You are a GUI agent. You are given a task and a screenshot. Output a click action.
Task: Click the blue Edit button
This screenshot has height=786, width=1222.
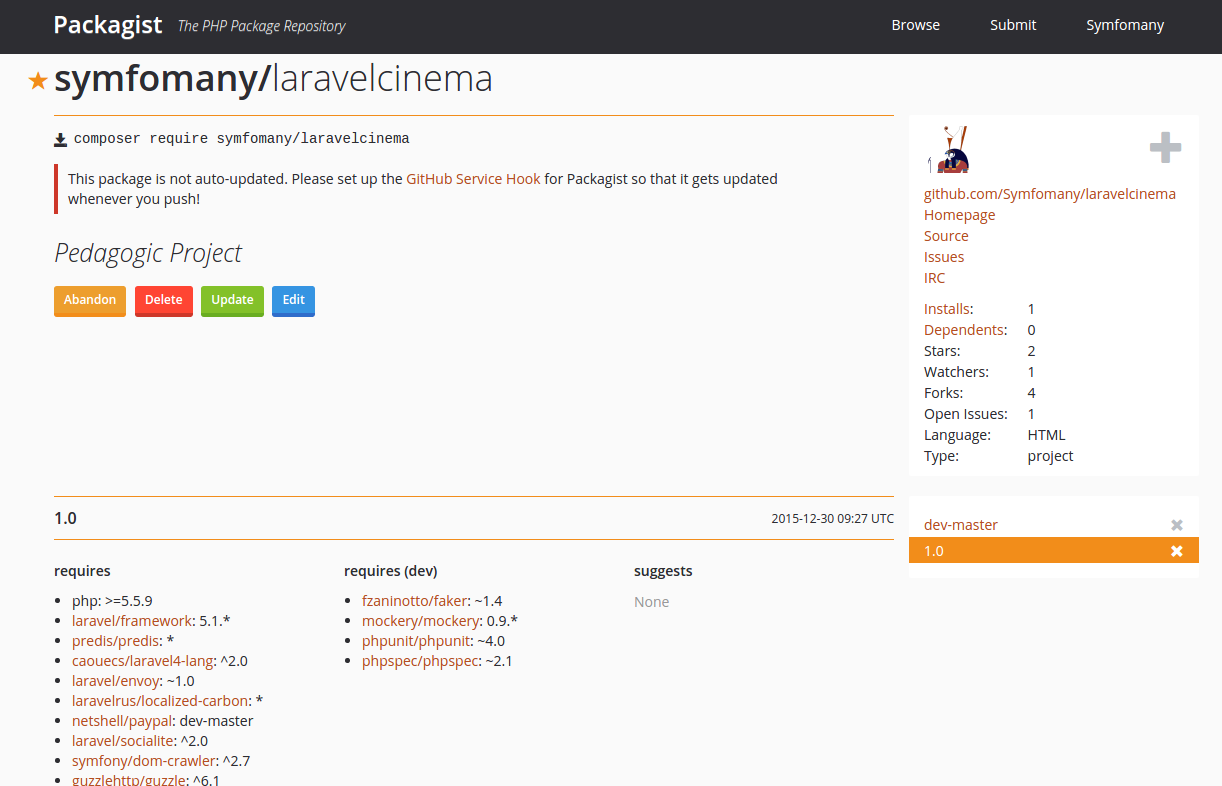pyautogui.click(x=293, y=300)
